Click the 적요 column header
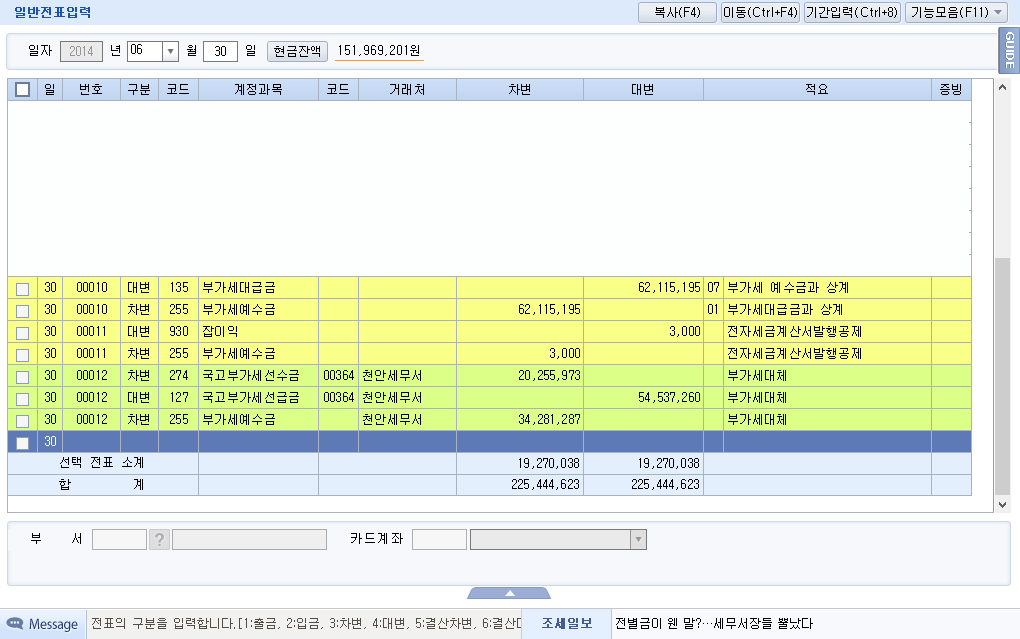 point(817,90)
